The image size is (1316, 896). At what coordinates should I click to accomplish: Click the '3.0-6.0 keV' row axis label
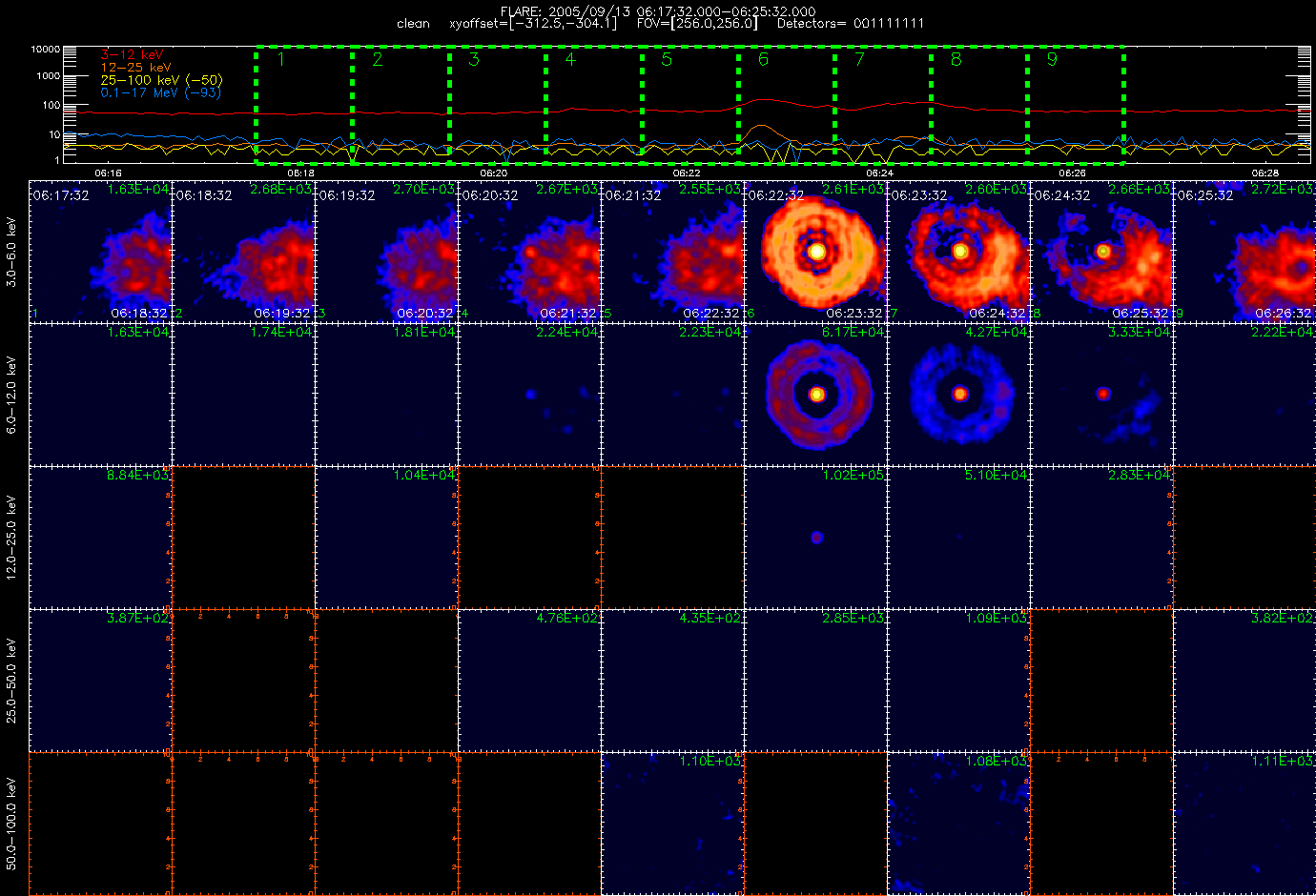click(11, 253)
